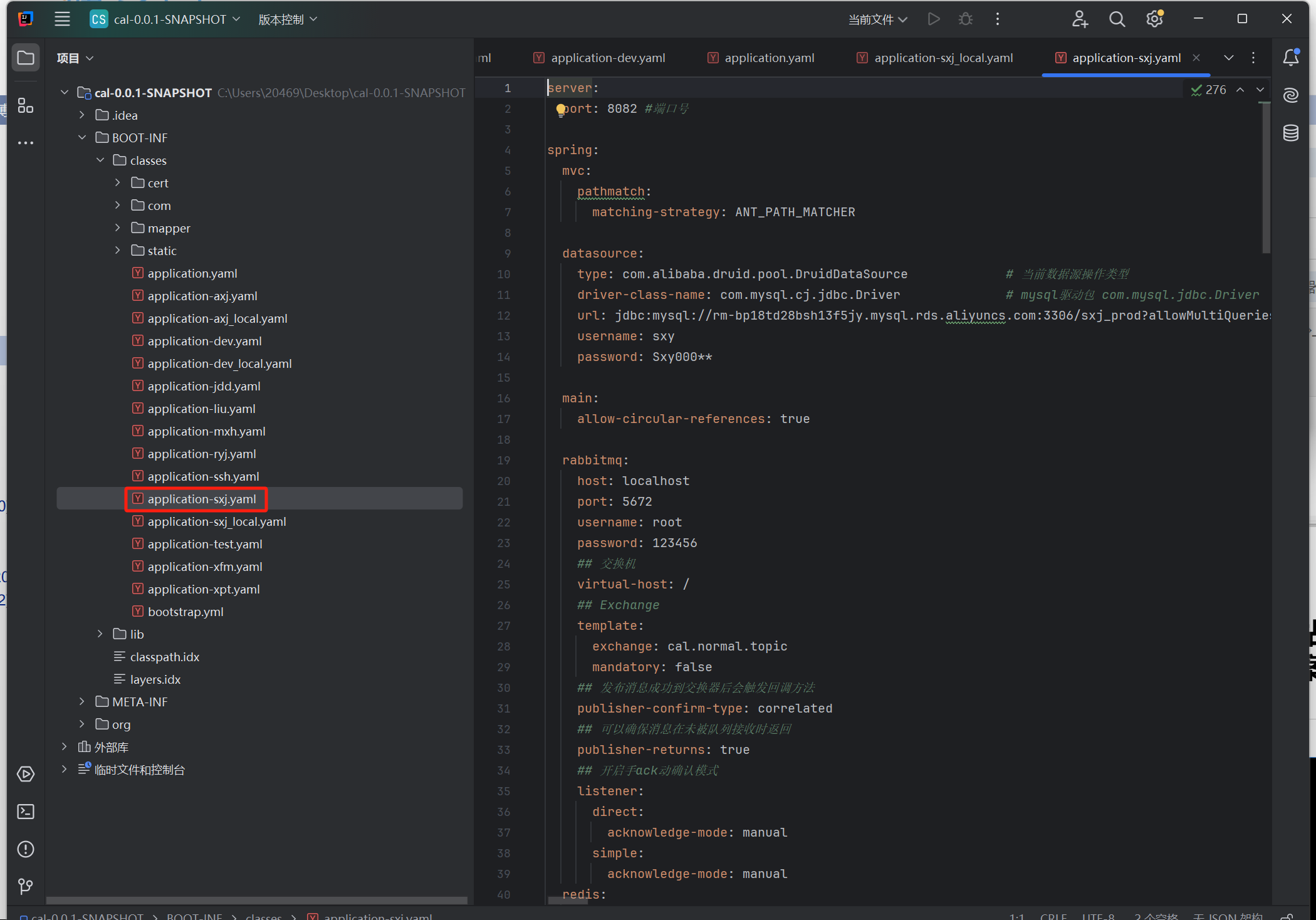Open the Problems tool window

(x=26, y=849)
